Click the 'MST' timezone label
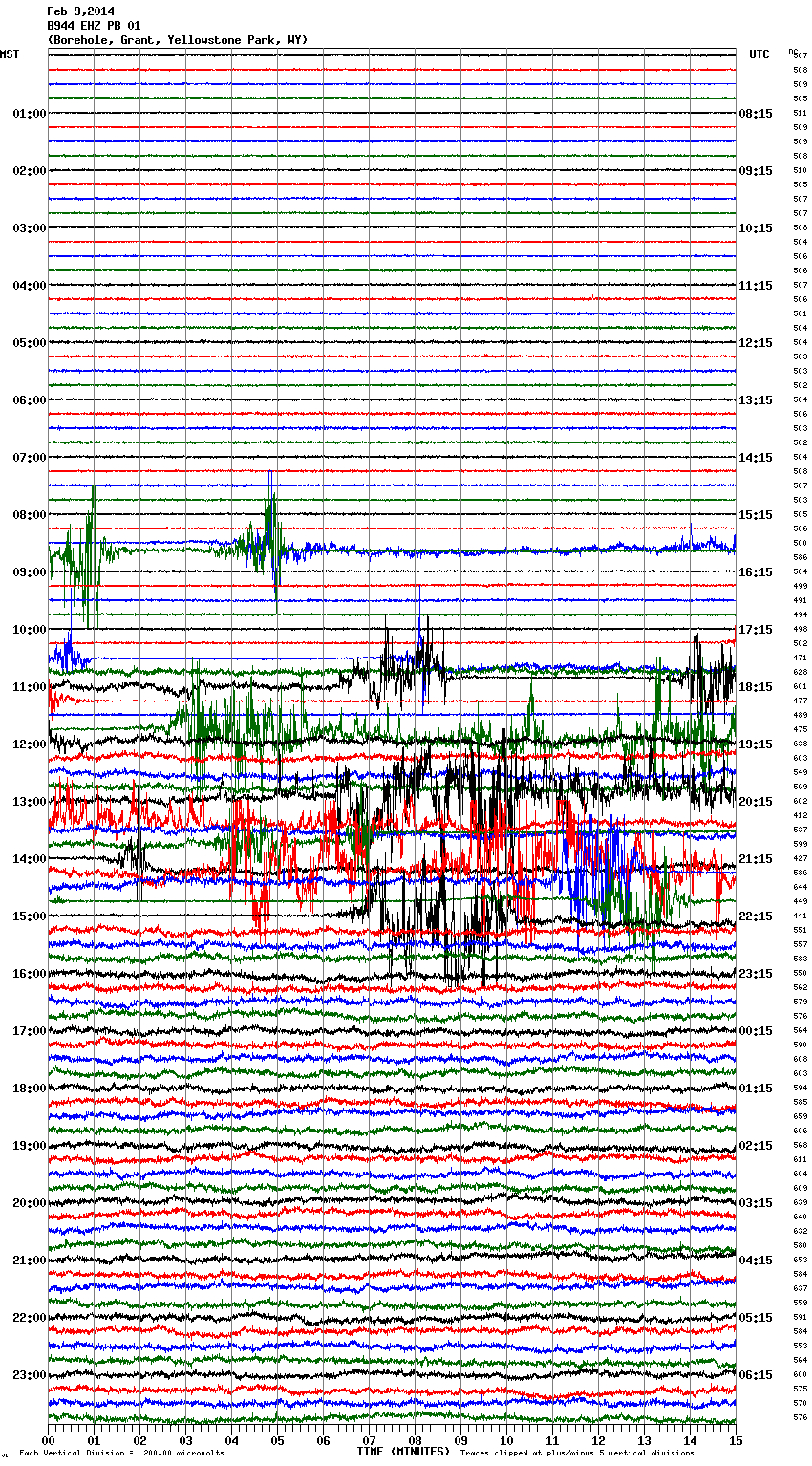Image resolution: width=812 pixels, height=1466 pixels. coord(10,54)
